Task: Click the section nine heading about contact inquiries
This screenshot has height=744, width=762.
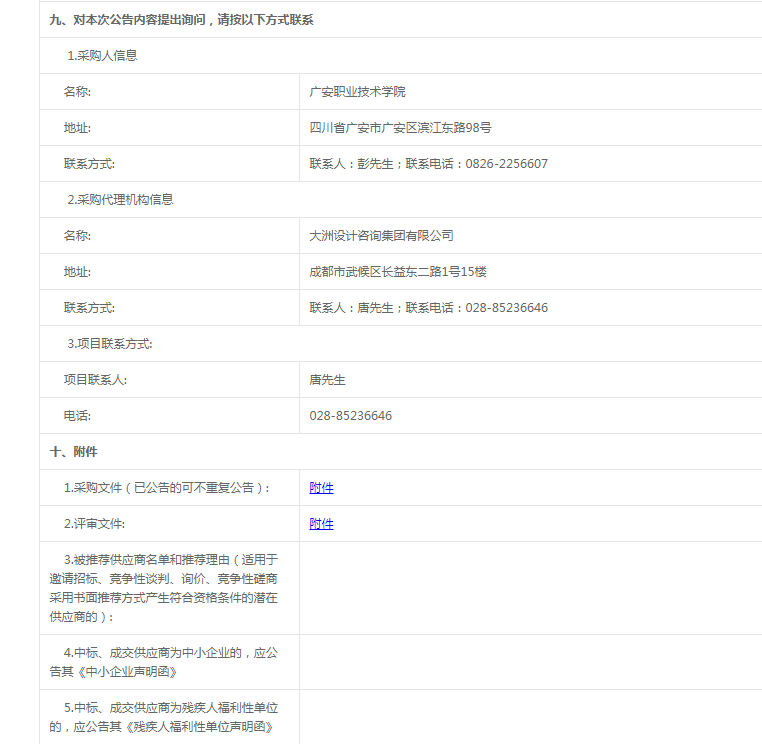Action: point(181,20)
